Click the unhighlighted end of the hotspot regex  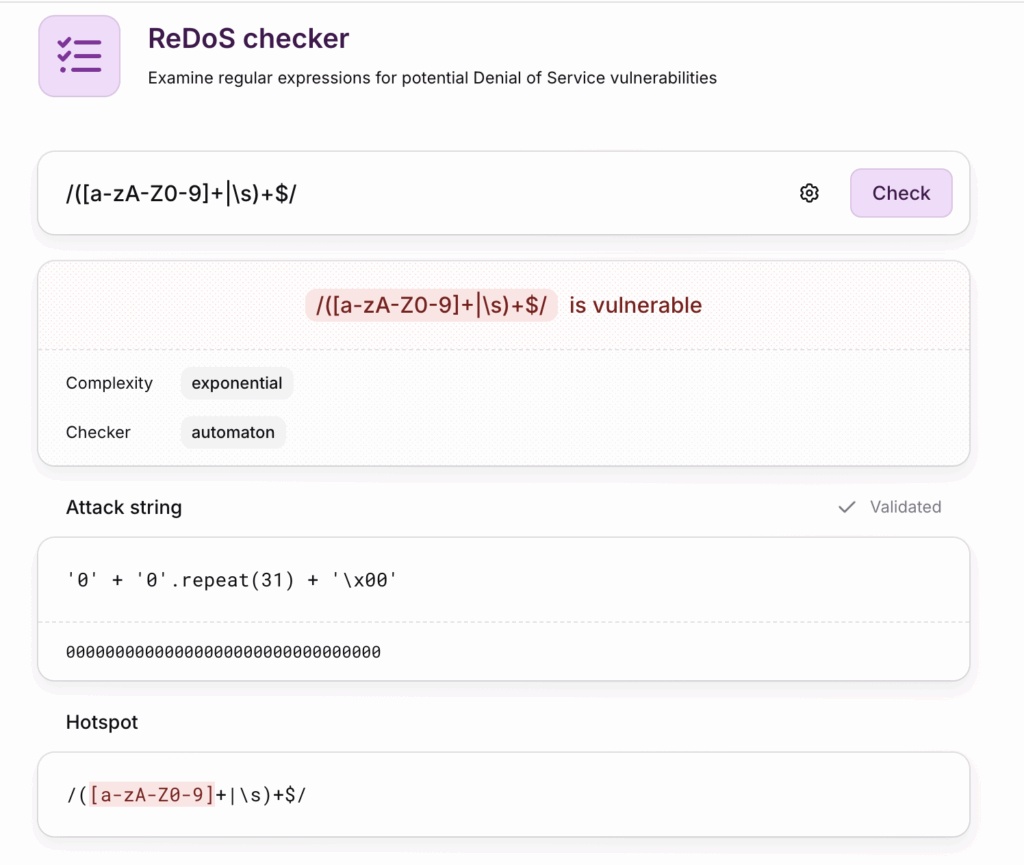click(x=261, y=795)
